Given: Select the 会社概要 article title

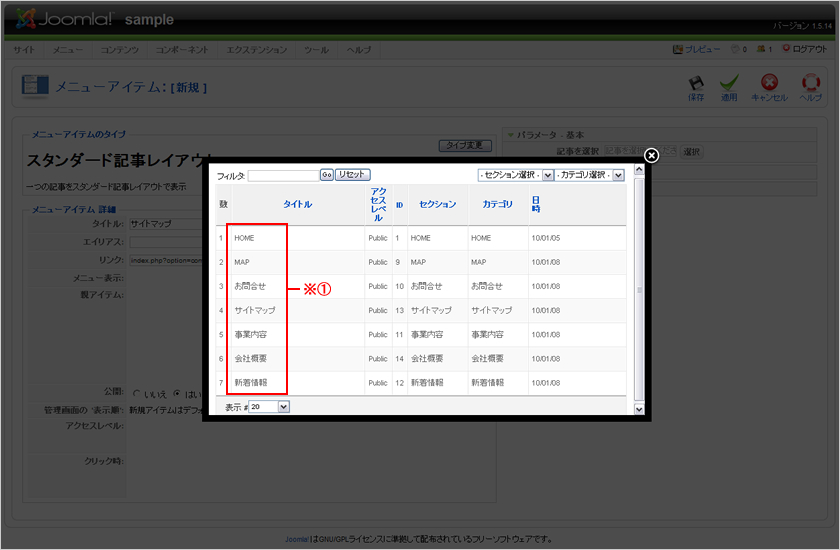Looking at the screenshot, I should [250, 358].
